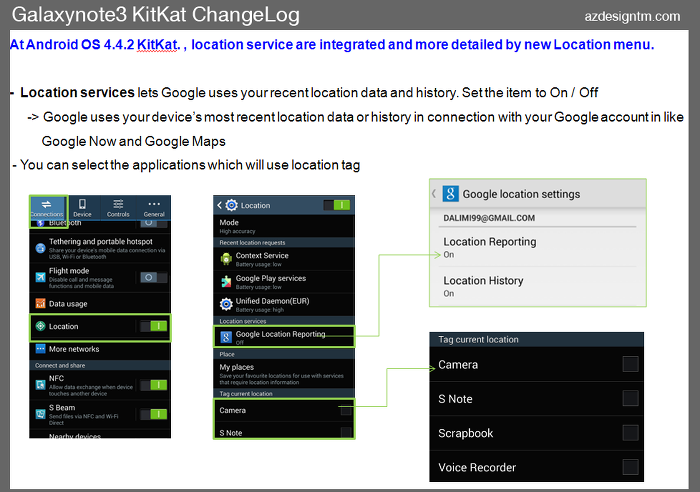700x492 pixels.
Task: Open Location Reporting setting
Action: [x=538, y=247]
